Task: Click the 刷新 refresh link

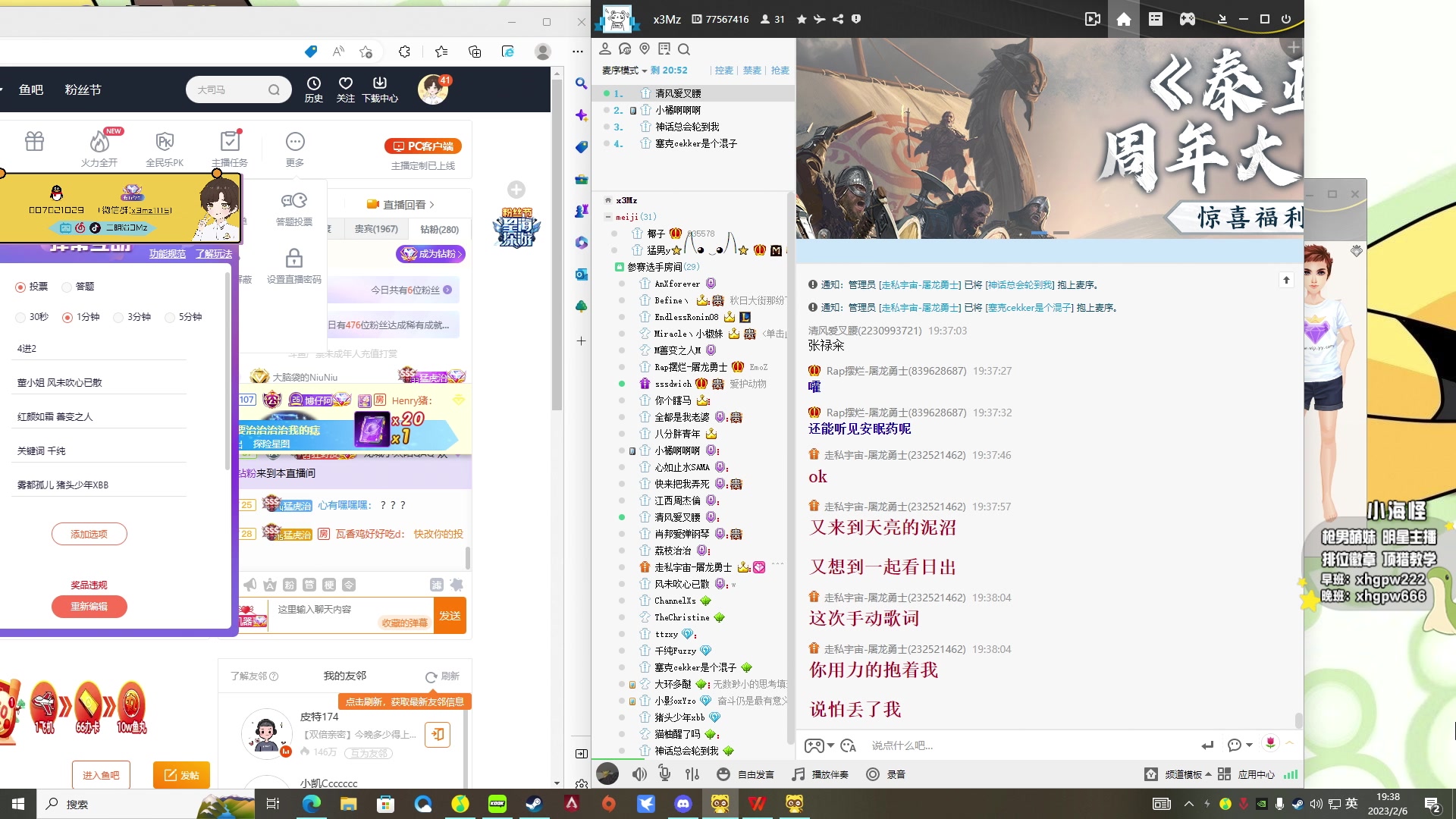Action: point(443,676)
